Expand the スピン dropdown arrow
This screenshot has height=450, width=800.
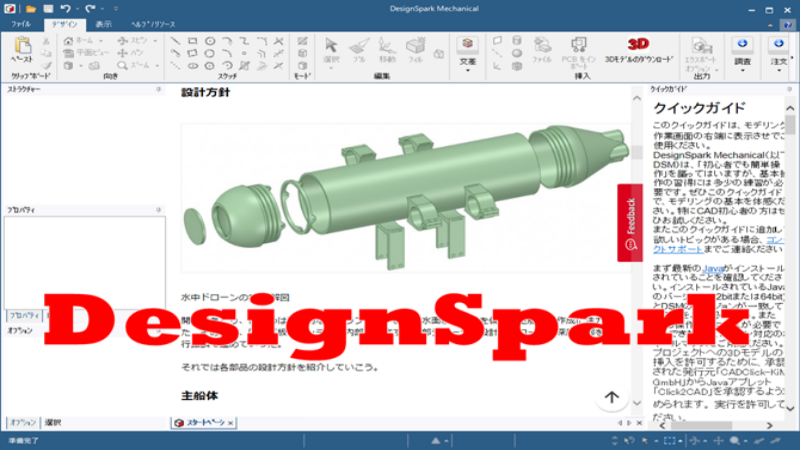tap(155, 41)
